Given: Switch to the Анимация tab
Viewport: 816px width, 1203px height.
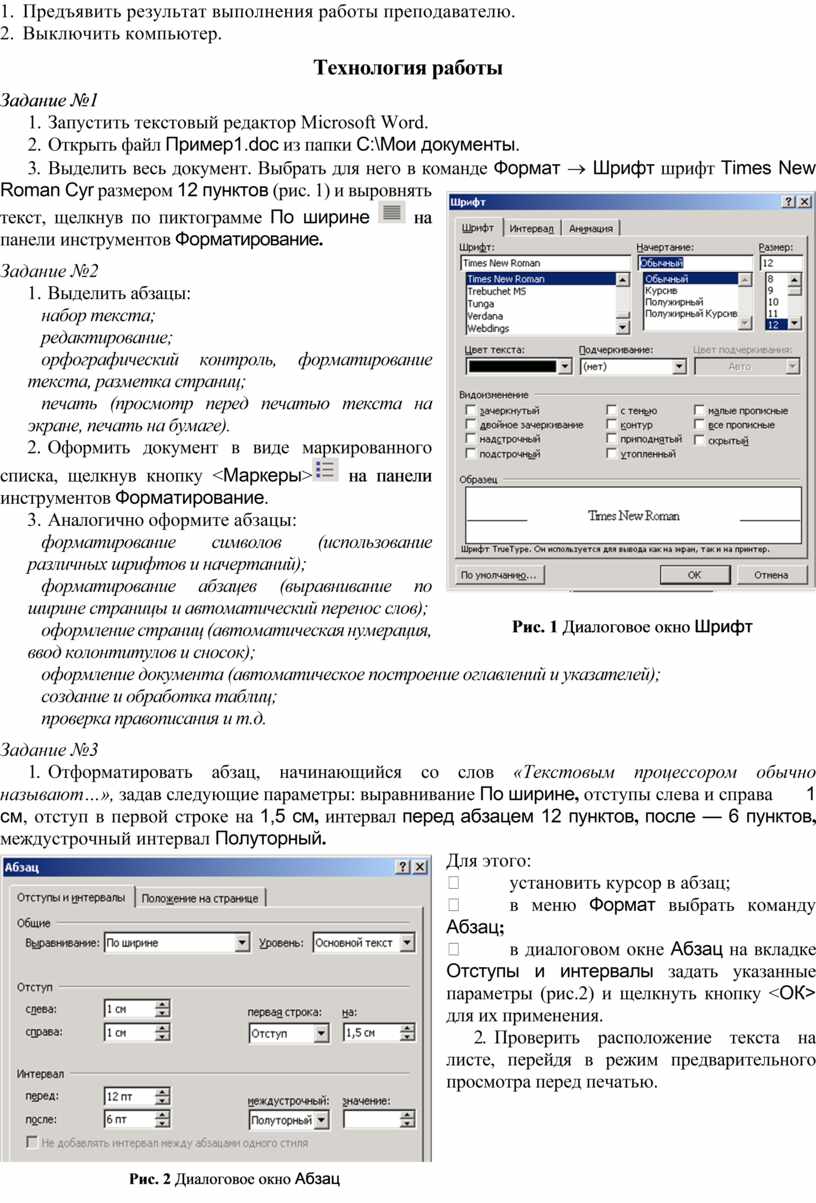Looking at the screenshot, I should tap(591, 229).
